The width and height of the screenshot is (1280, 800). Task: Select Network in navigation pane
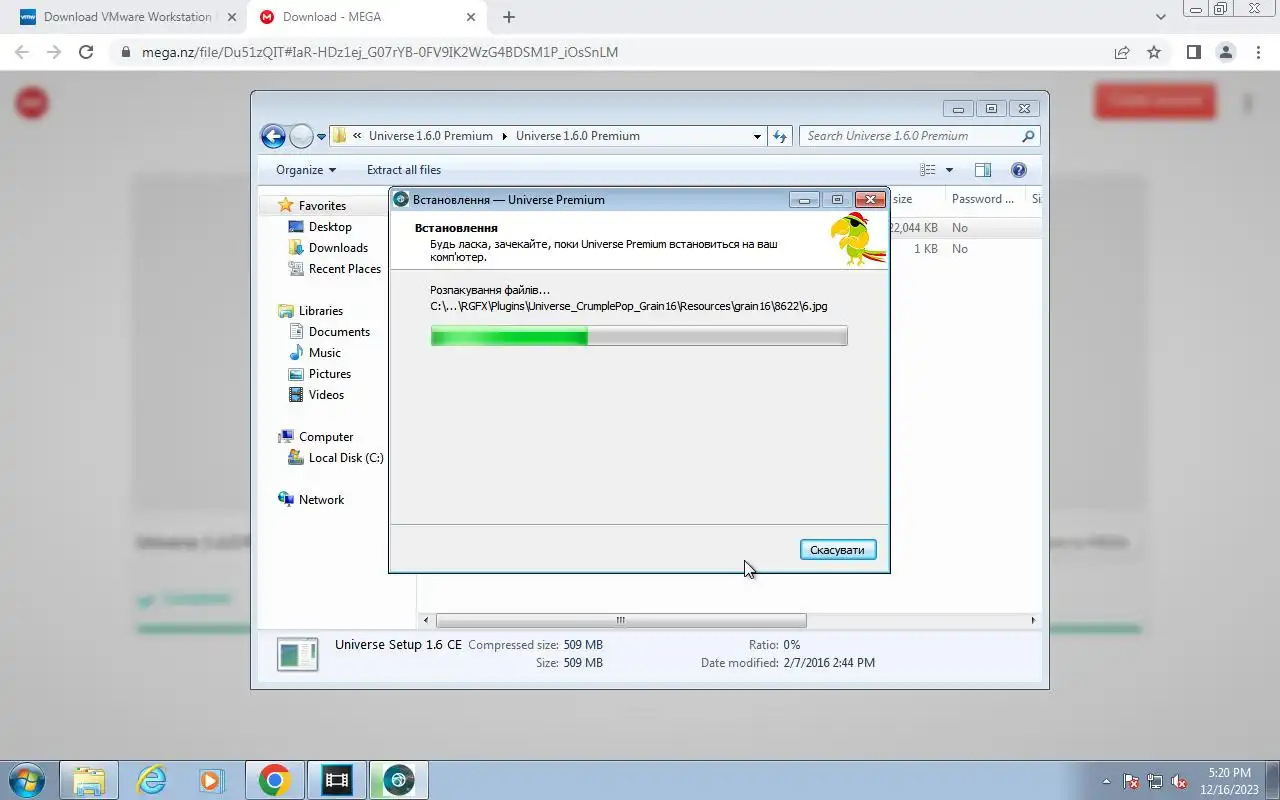click(321, 500)
